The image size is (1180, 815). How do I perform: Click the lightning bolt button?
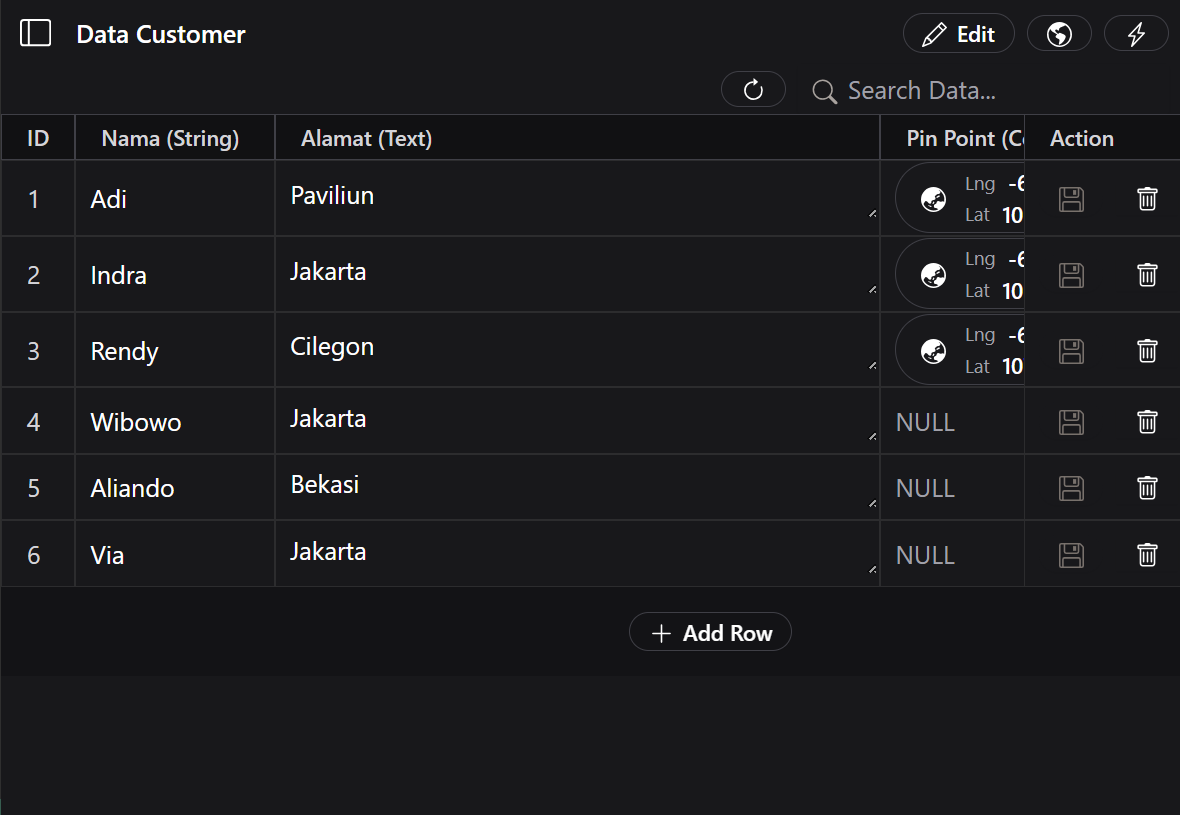1136,34
